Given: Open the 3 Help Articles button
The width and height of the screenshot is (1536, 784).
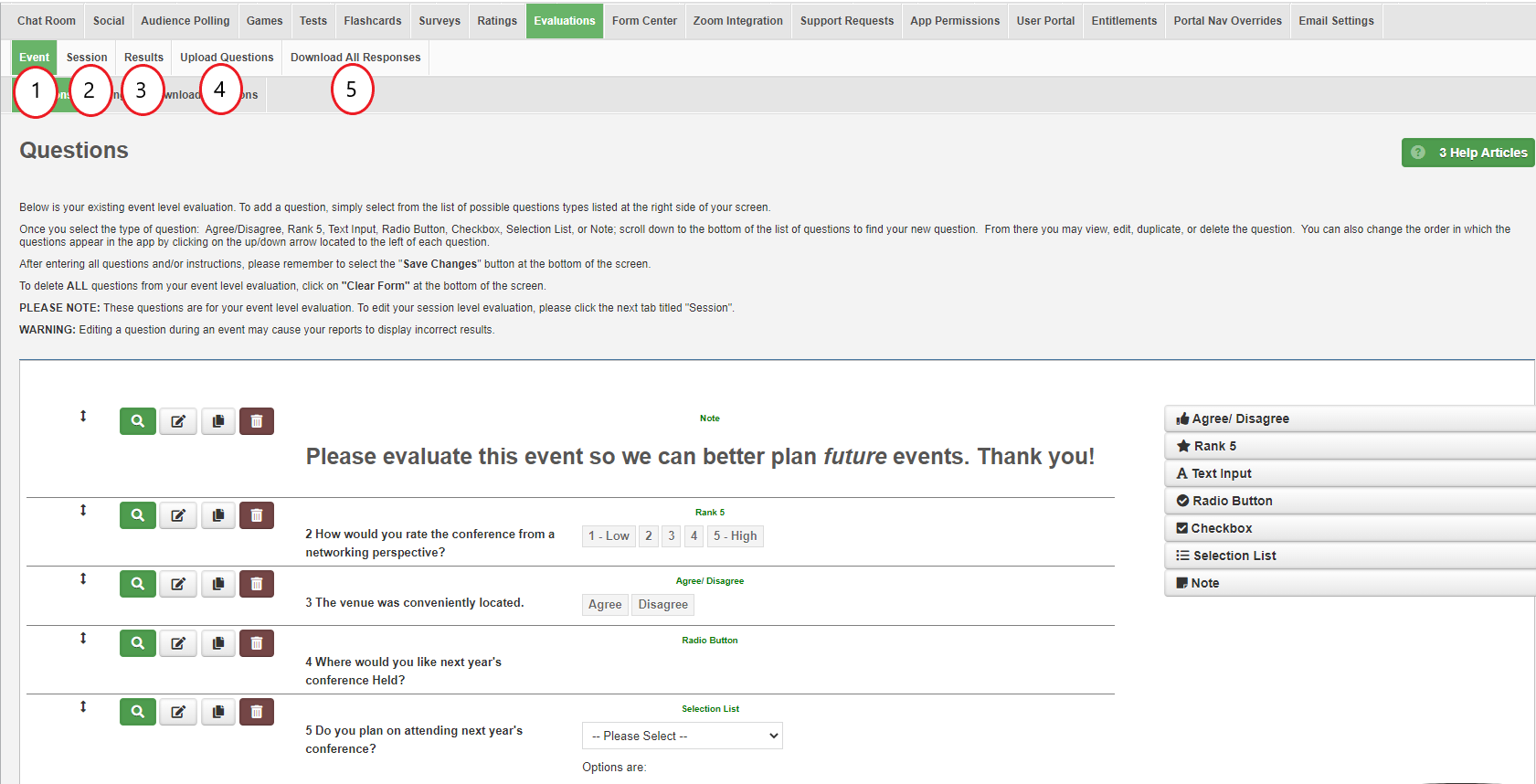Looking at the screenshot, I should click(1468, 153).
